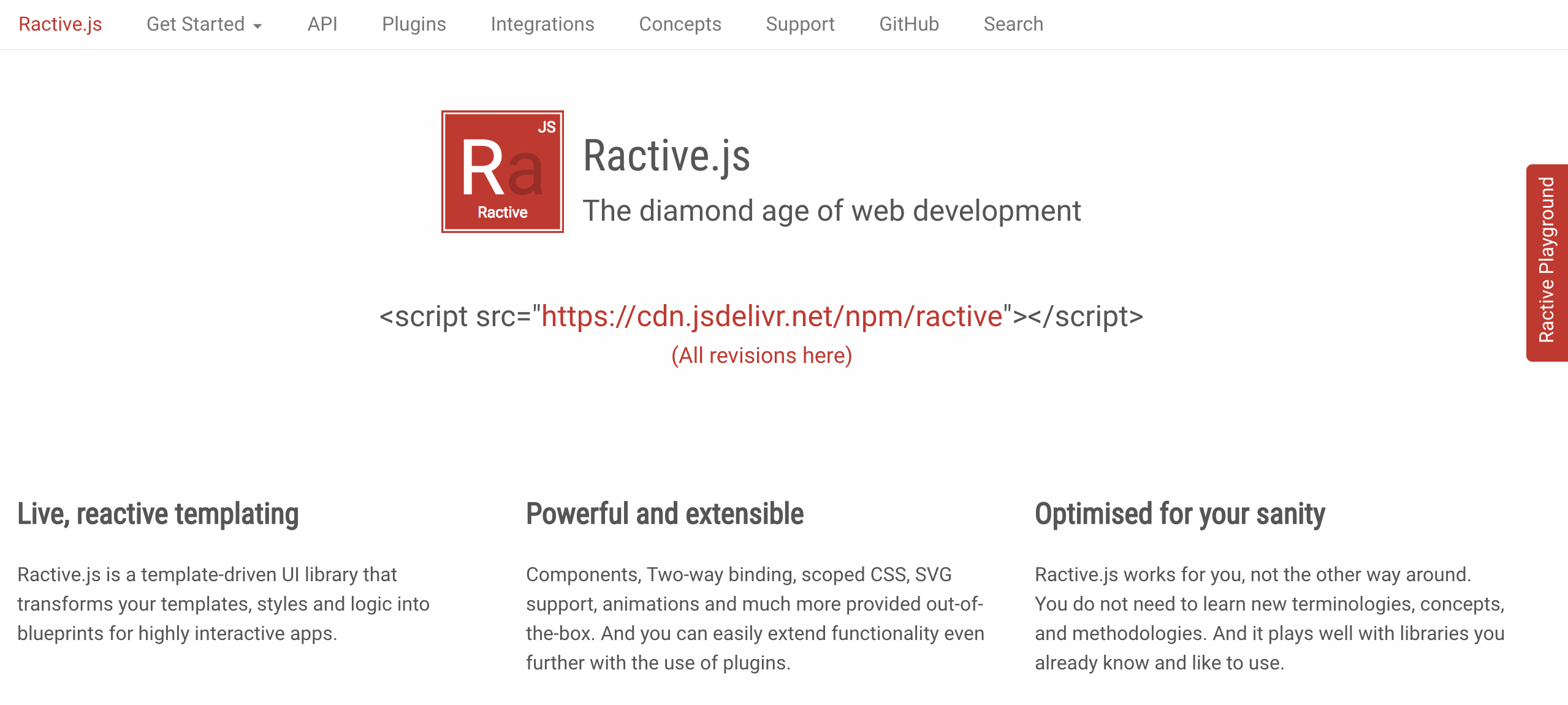
Task: Select the Live, reactive templating heading
Action: click(158, 514)
